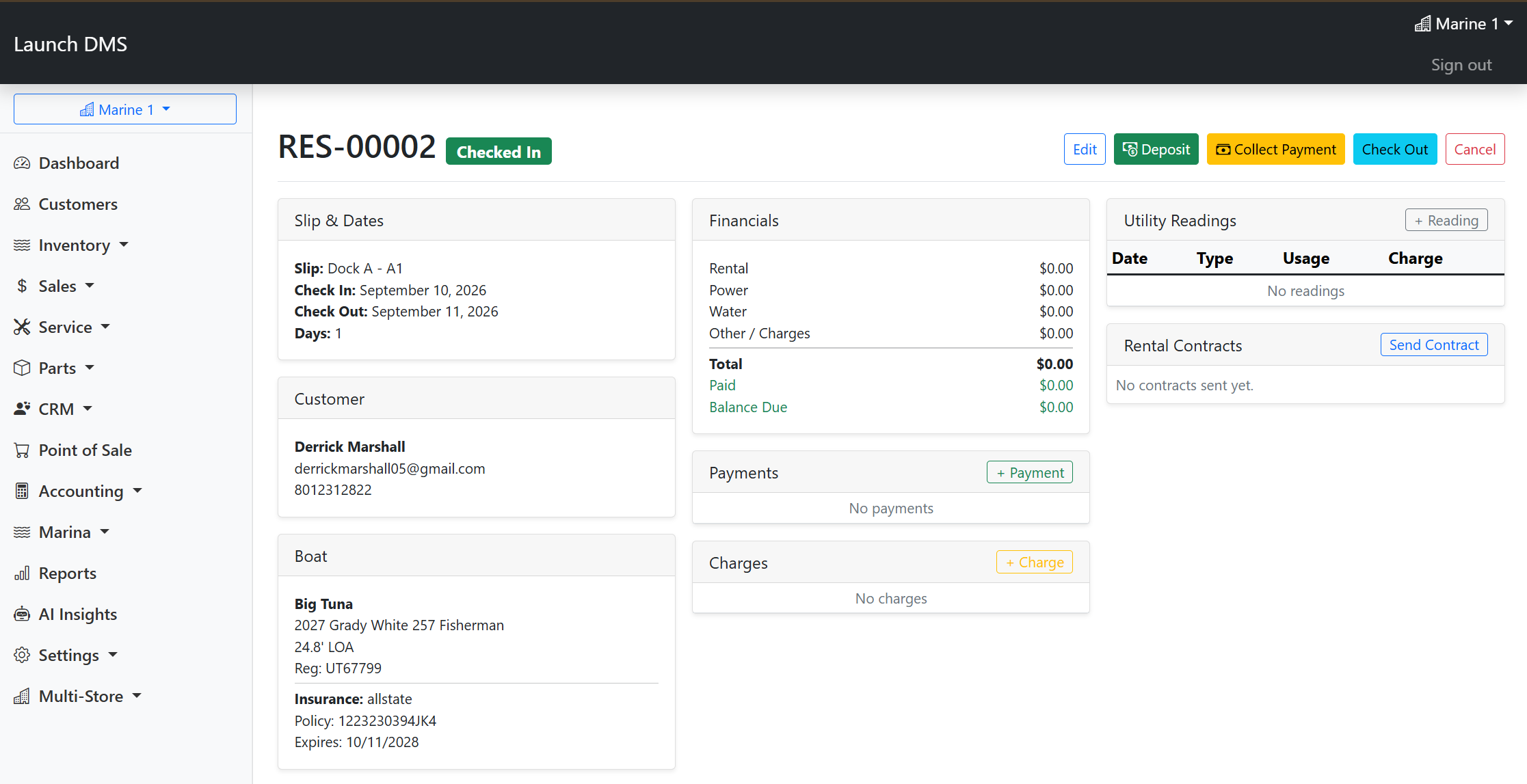Check Out the reservation
The image size is (1527, 784).
pyautogui.click(x=1395, y=150)
